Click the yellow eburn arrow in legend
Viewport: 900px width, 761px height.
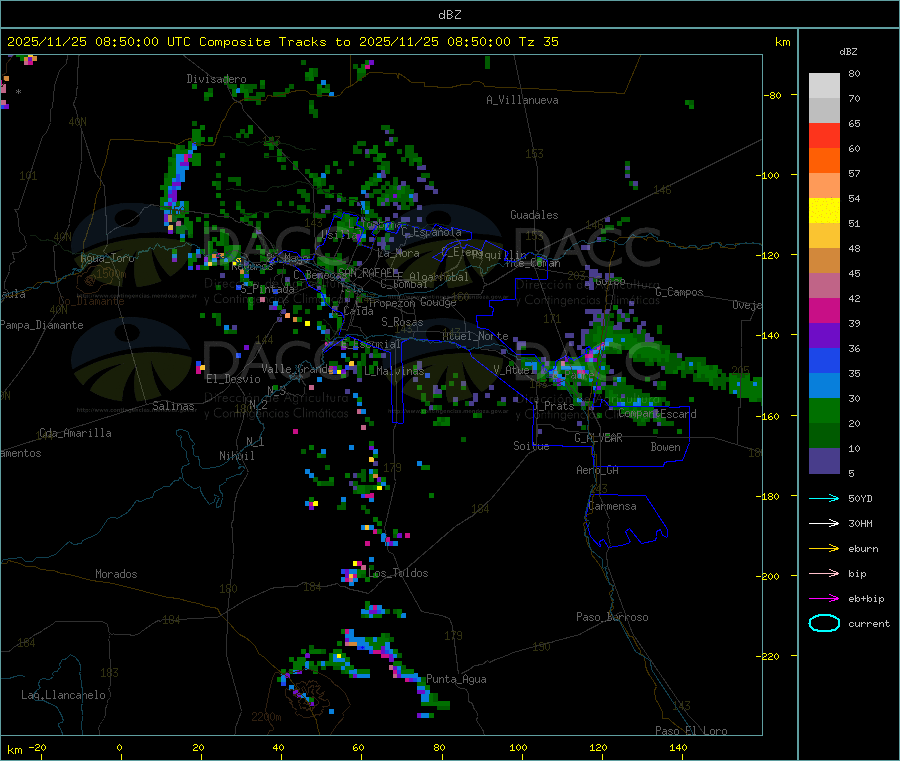tap(824, 549)
